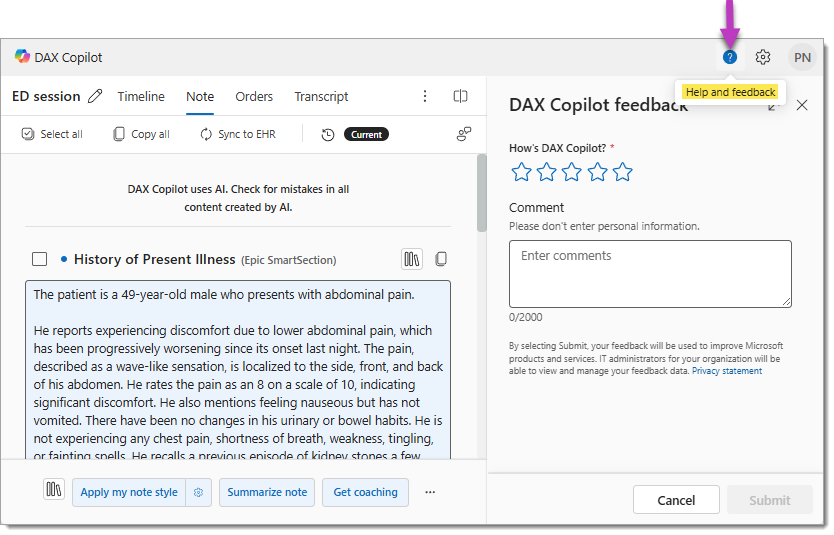Image resolution: width=834 pixels, height=535 pixels.
Task: Rate DAX Copilot three stars
Action: (x=572, y=172)
